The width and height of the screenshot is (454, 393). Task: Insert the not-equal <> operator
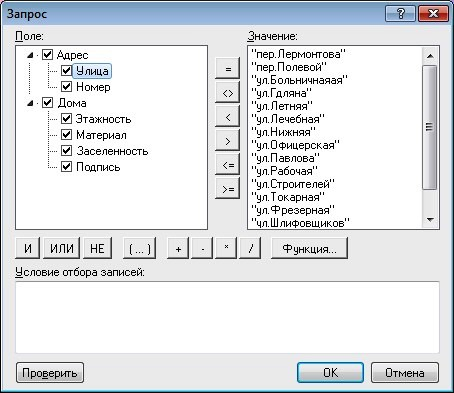(228, 93)
